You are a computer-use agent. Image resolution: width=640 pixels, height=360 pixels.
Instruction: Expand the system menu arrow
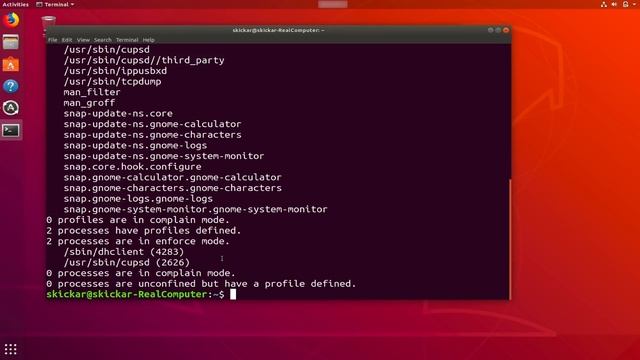point(634,4)
